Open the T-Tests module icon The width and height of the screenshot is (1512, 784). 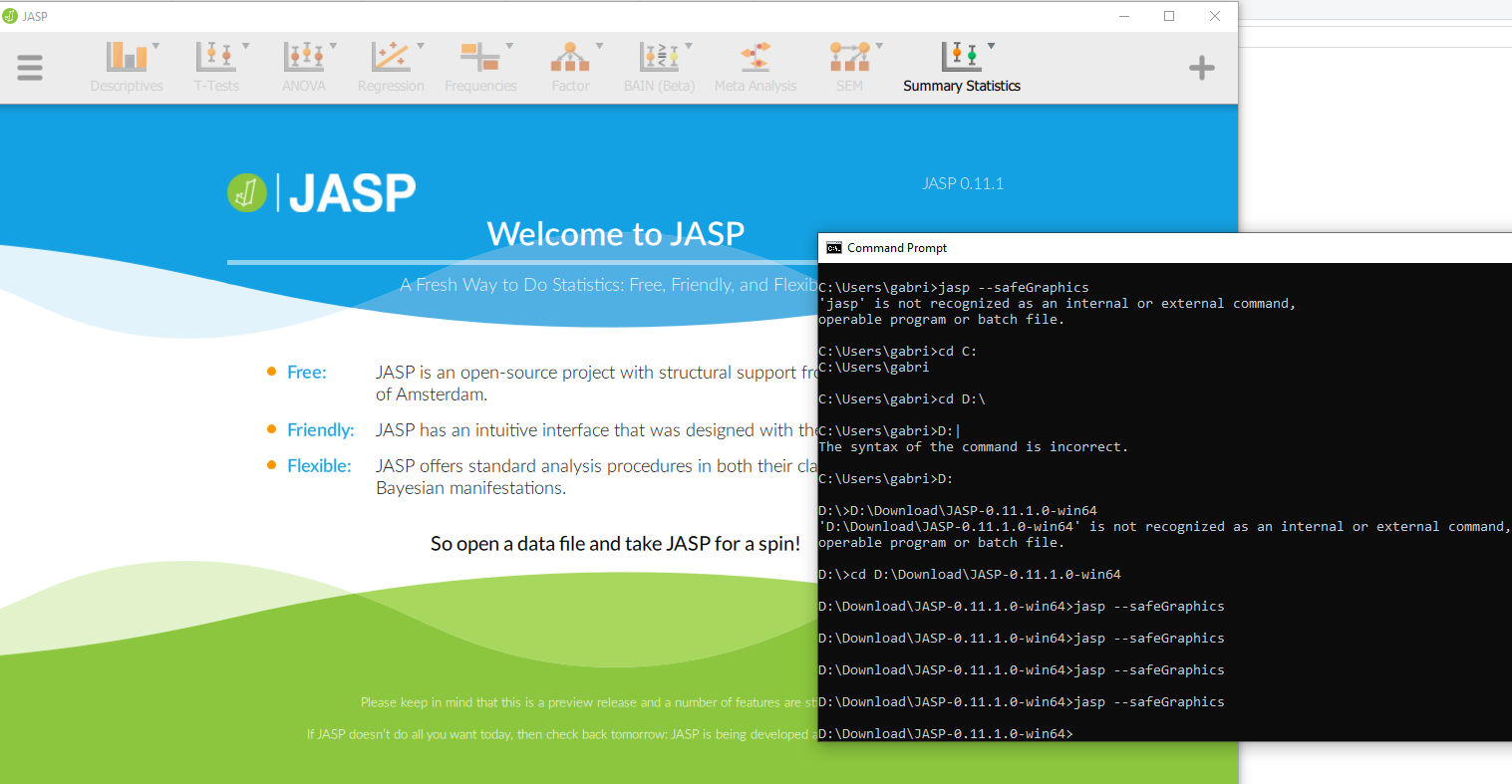216,57
